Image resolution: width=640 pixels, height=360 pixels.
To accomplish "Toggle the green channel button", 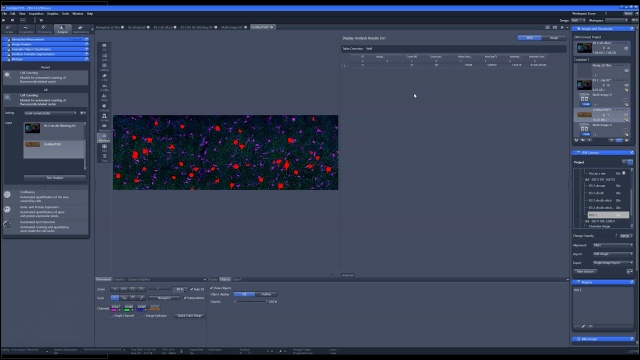I will coord(129,308).
